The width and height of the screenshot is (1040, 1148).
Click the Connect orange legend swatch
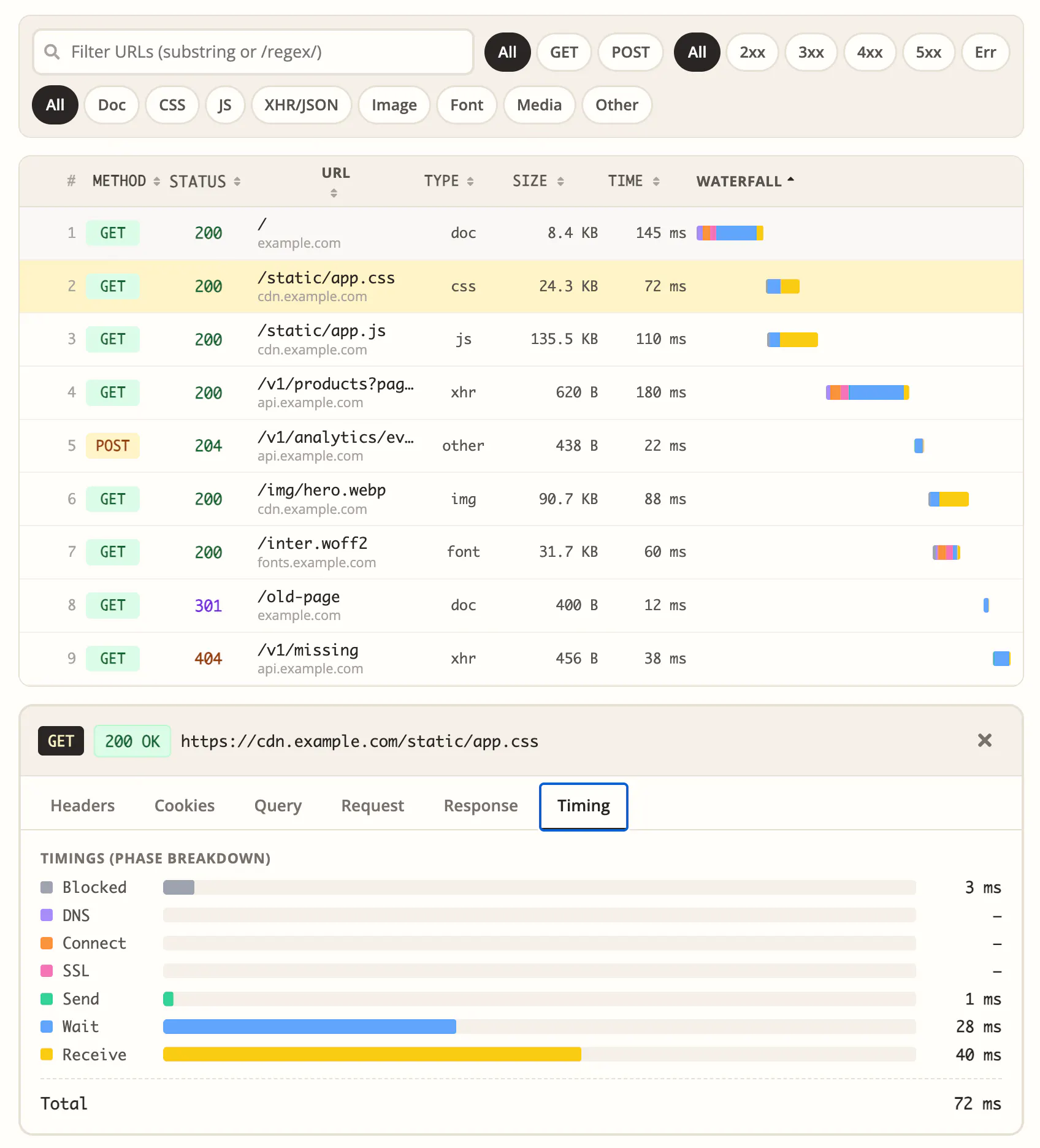click(x=47, y=943)
